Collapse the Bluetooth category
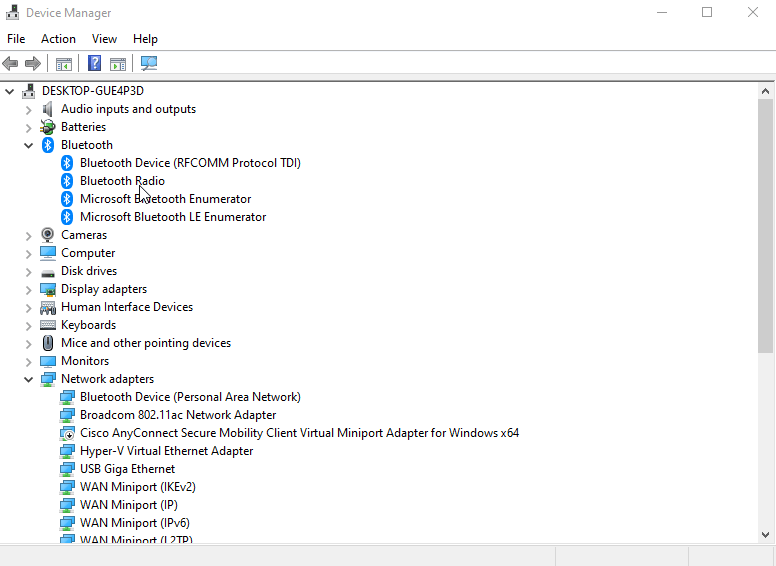This screenshot has height=566, width=776. click(x=28, y=145)
